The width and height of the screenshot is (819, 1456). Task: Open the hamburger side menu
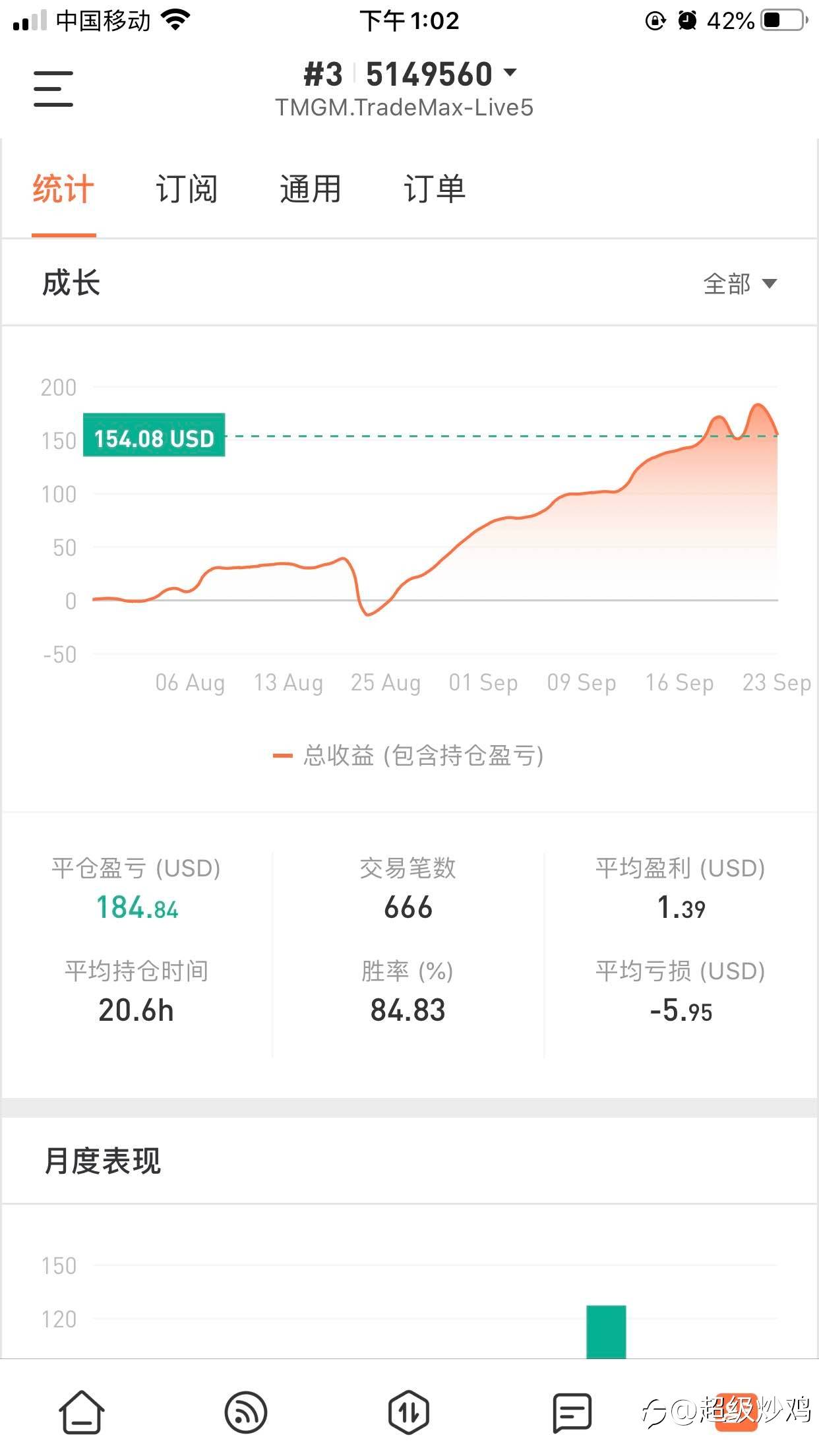click(53, 89)
